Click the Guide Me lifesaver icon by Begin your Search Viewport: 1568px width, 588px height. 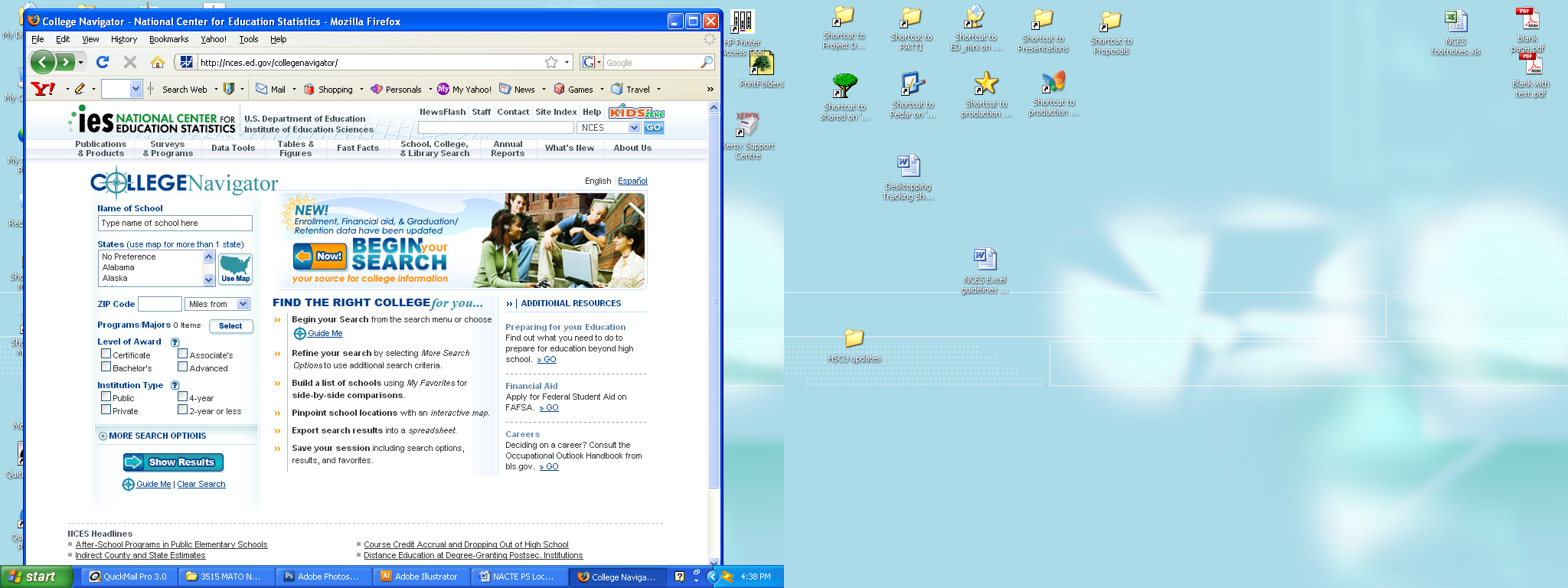(300, 333)
